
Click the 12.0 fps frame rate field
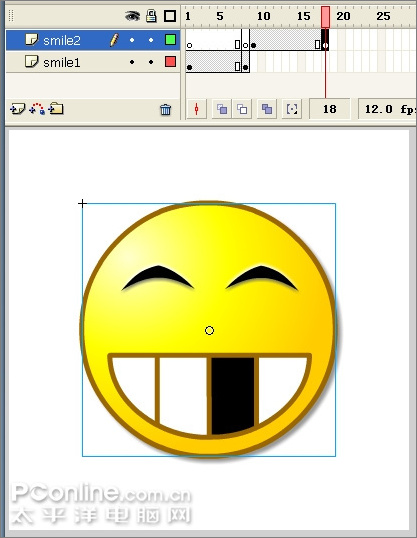point(387,109)
